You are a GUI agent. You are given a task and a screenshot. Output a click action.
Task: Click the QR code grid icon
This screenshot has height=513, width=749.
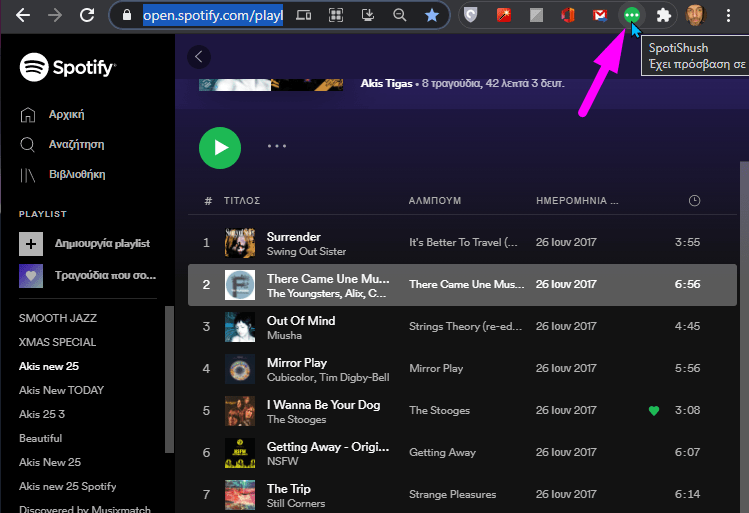[336, 15]
